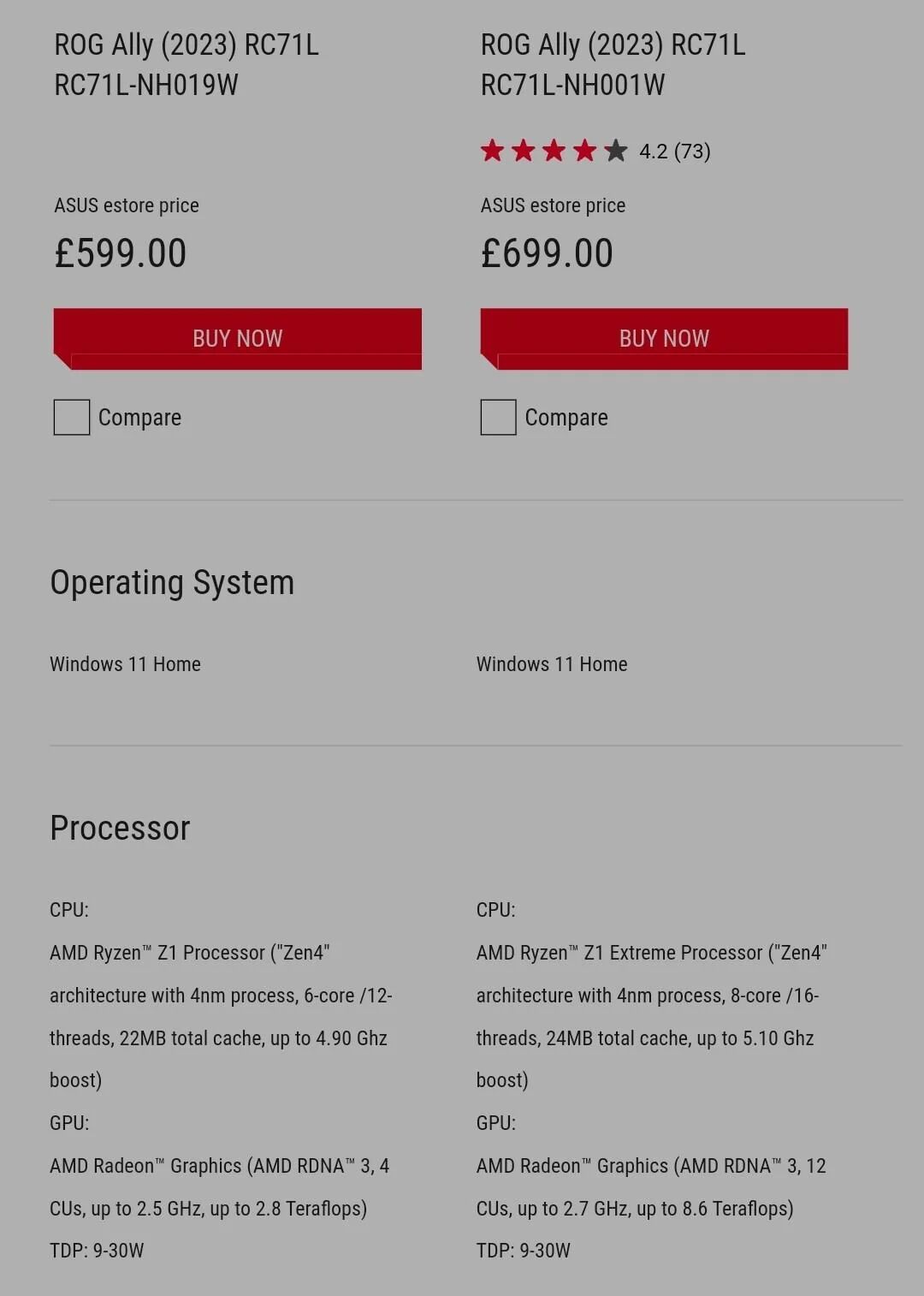924x1296 pixels.
Task: Open ROG Ally RC71L-NH001W product title
Action: 613,64
